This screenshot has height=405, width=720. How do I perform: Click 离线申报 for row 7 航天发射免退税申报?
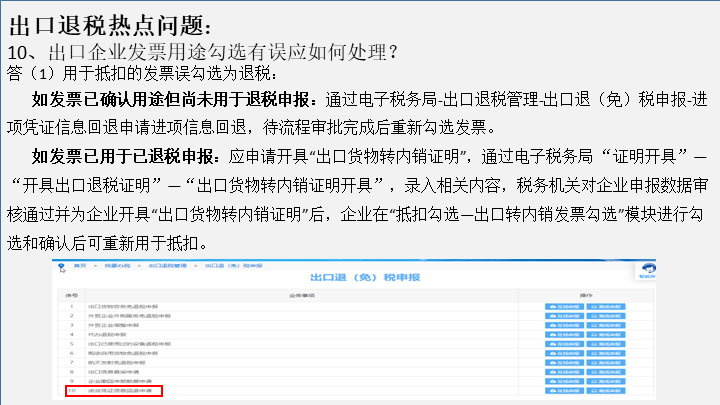[606, 363]
